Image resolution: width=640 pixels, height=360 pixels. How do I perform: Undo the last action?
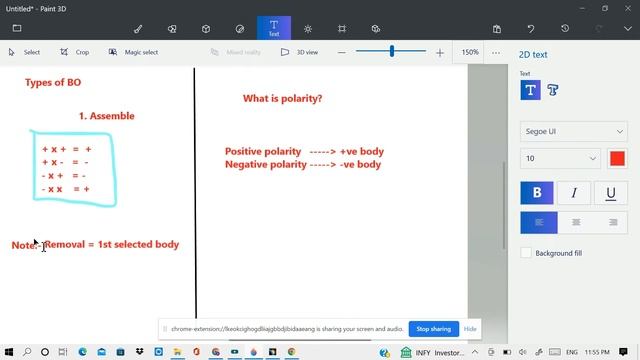[531, 29]
